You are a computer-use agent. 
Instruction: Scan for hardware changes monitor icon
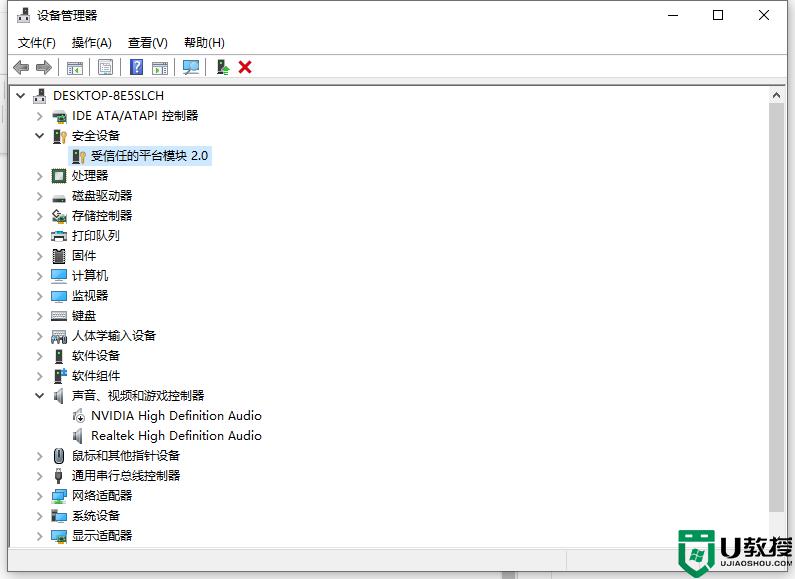pos(191,67)
